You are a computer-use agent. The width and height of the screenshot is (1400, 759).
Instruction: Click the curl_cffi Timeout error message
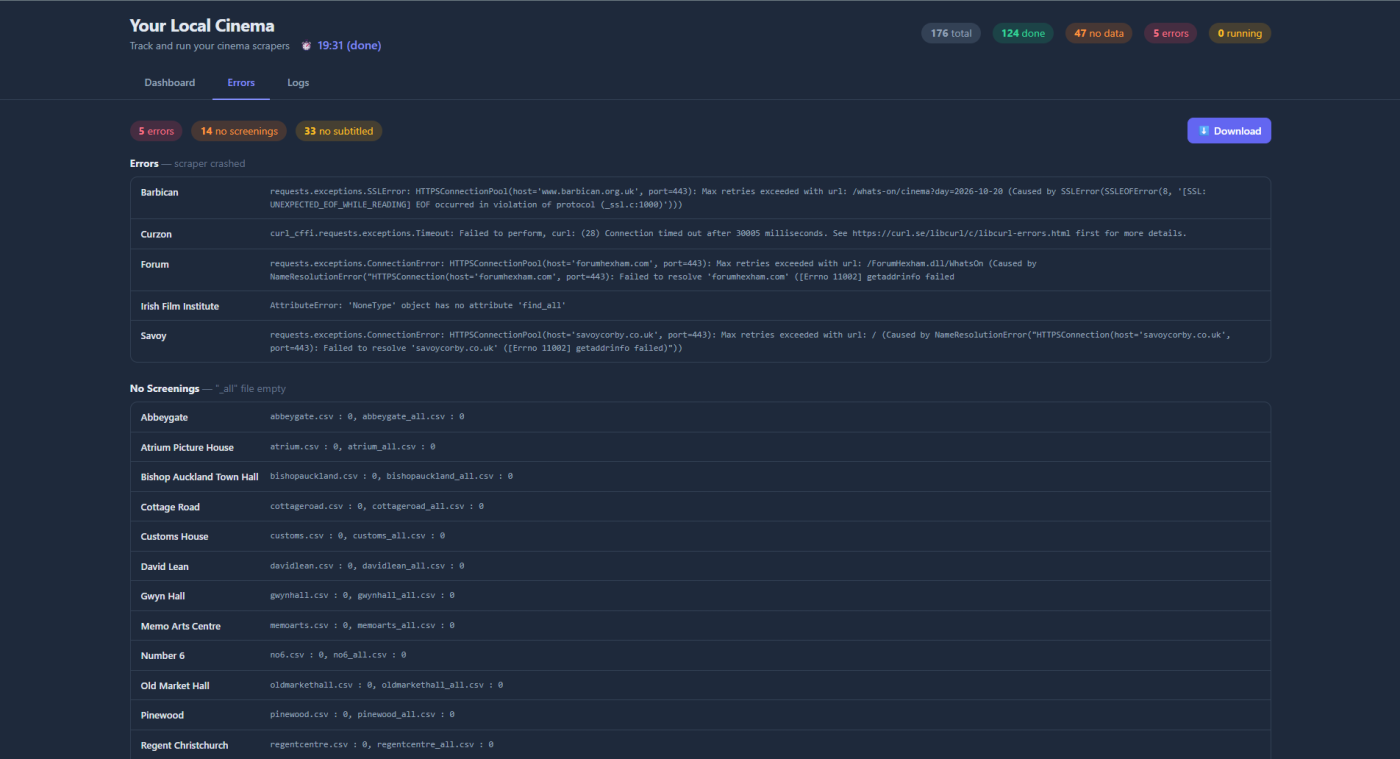pos(728,234)
